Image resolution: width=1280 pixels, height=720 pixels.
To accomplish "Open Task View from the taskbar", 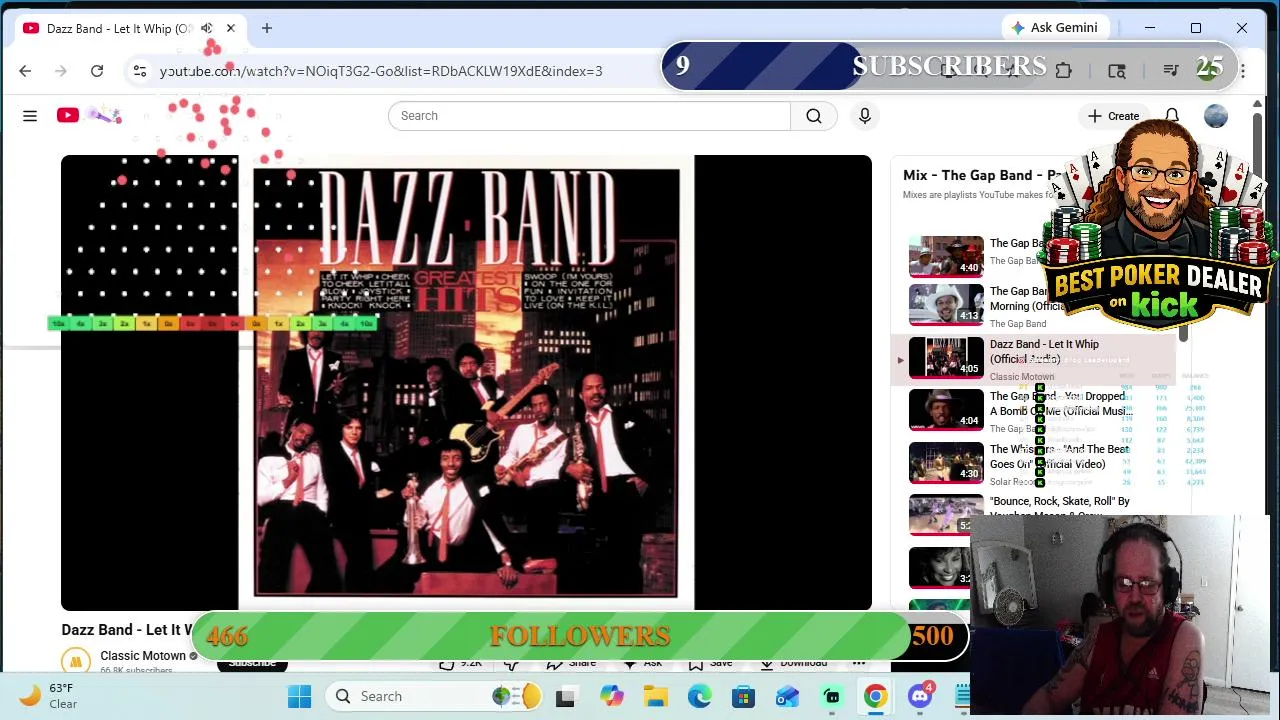I will click(565, 697).
